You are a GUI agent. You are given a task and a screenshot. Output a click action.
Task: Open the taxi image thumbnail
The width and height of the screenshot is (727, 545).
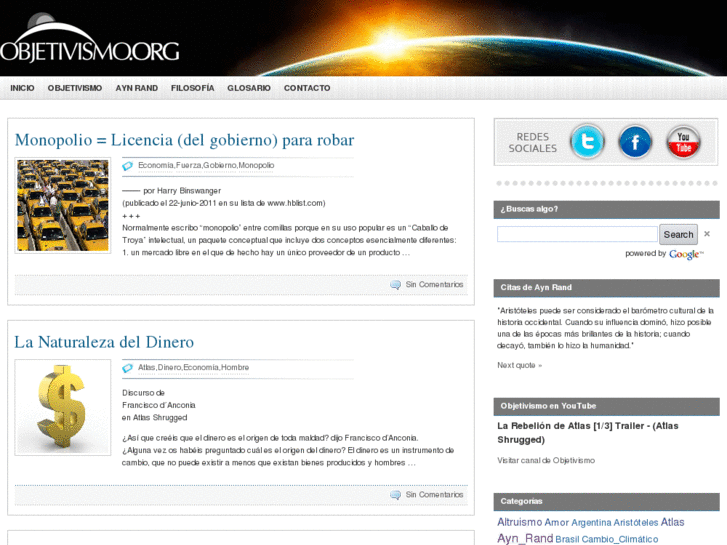tap(63, 205)
